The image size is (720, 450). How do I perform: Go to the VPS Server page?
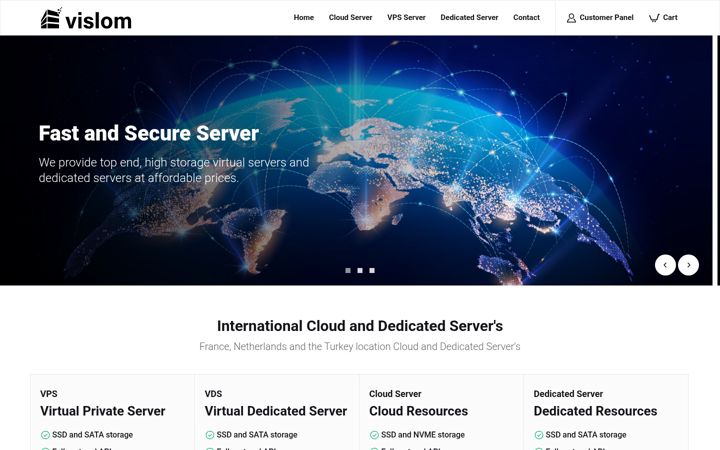(x=406, y=17)
